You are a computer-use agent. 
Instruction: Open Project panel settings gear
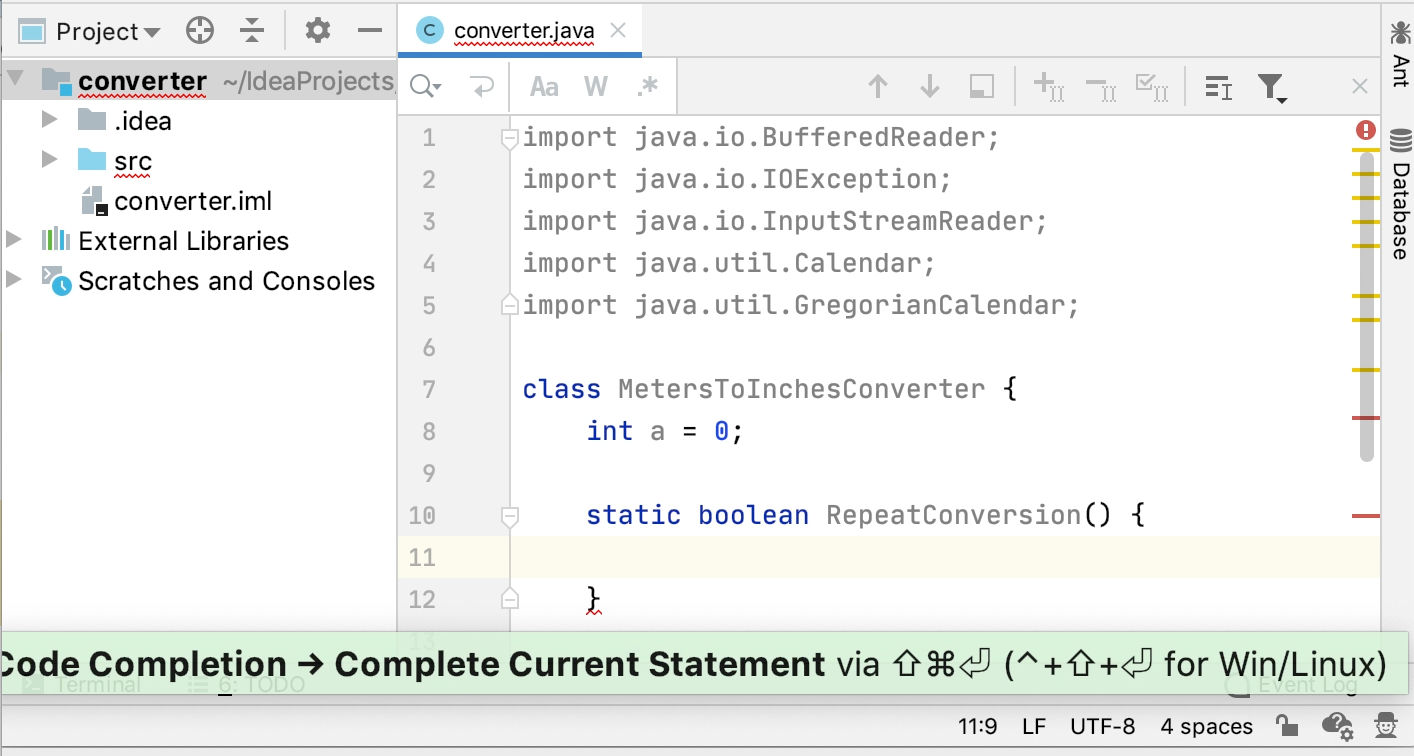(318, 31)
